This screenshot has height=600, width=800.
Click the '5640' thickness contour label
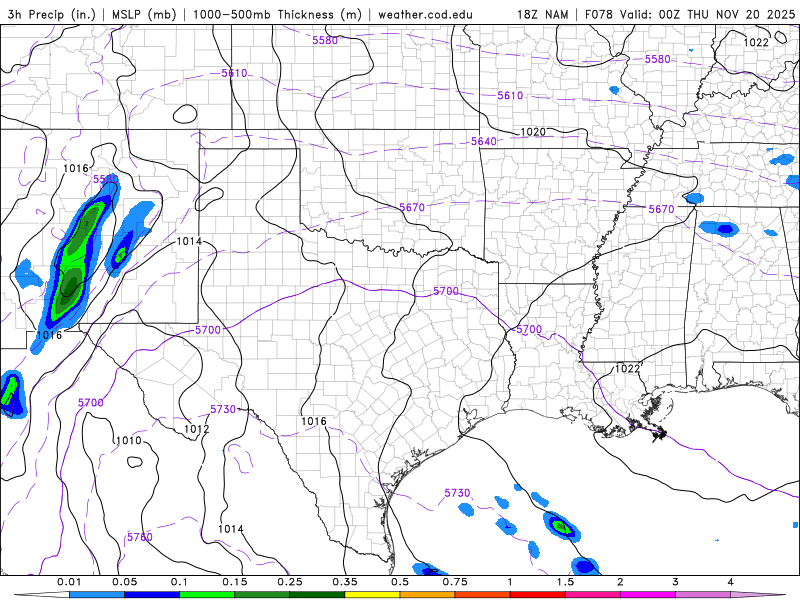click(x=483, y=141)
